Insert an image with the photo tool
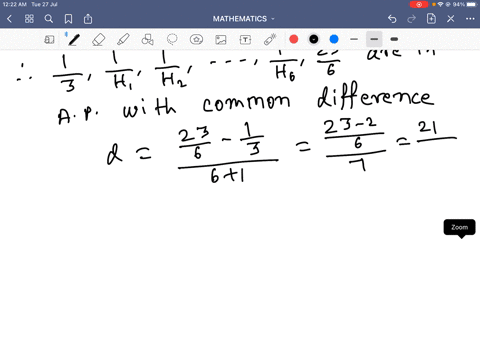 221,40
